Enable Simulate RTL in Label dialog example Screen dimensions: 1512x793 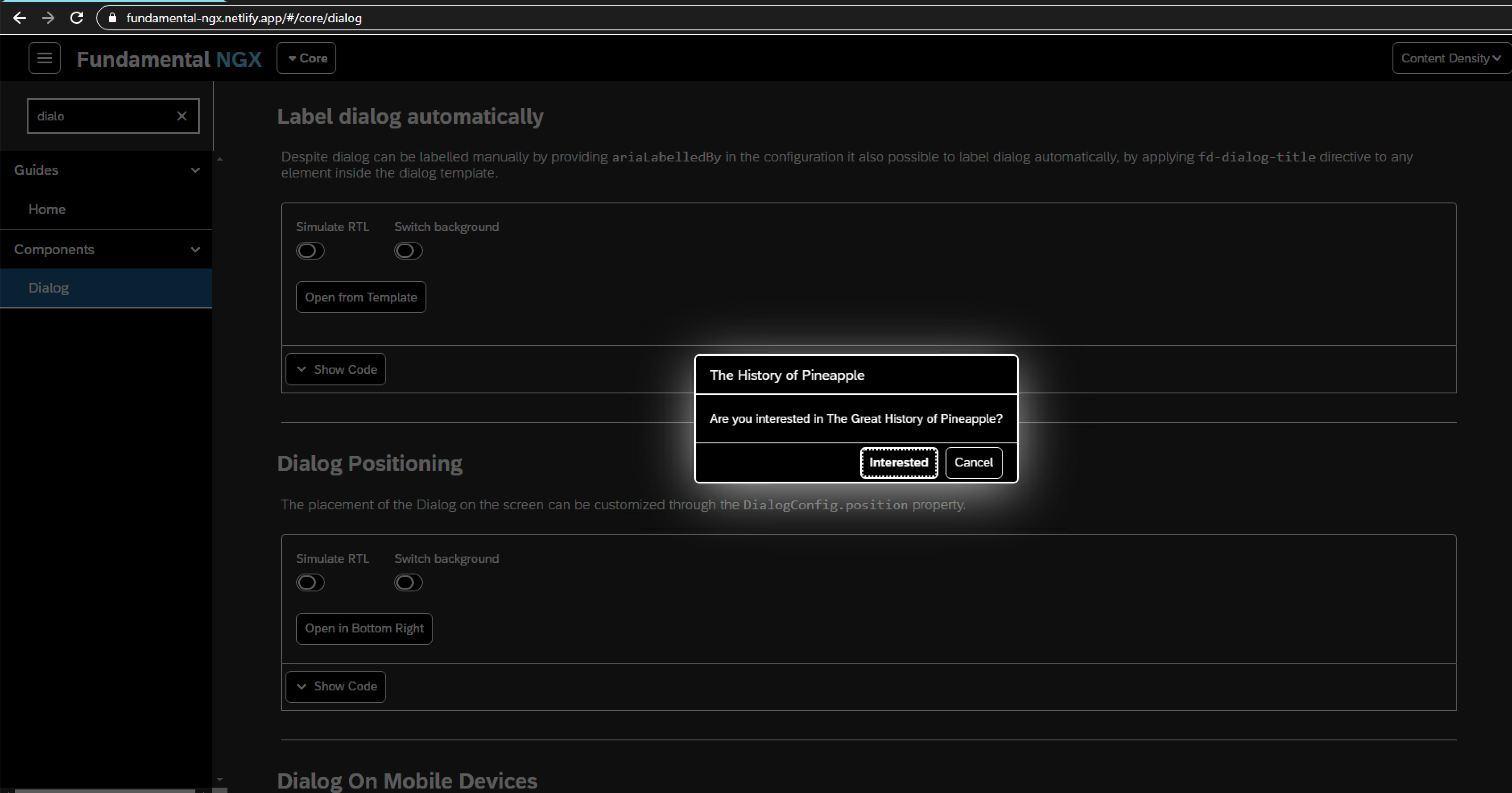pos(310,251)
